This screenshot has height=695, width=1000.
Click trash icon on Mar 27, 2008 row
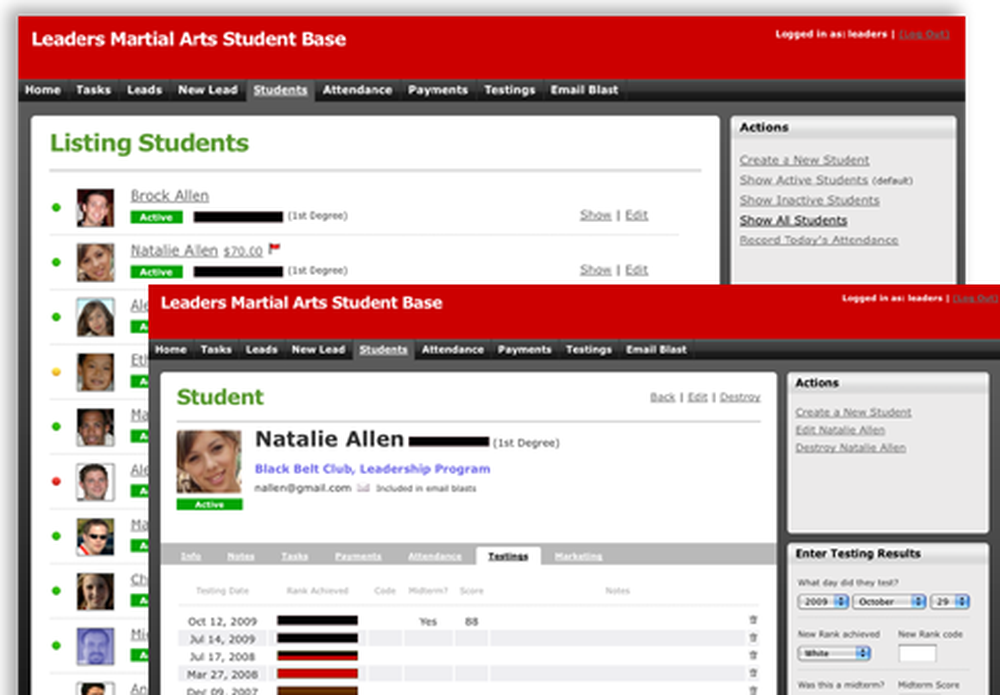click(x=753, y=673)
